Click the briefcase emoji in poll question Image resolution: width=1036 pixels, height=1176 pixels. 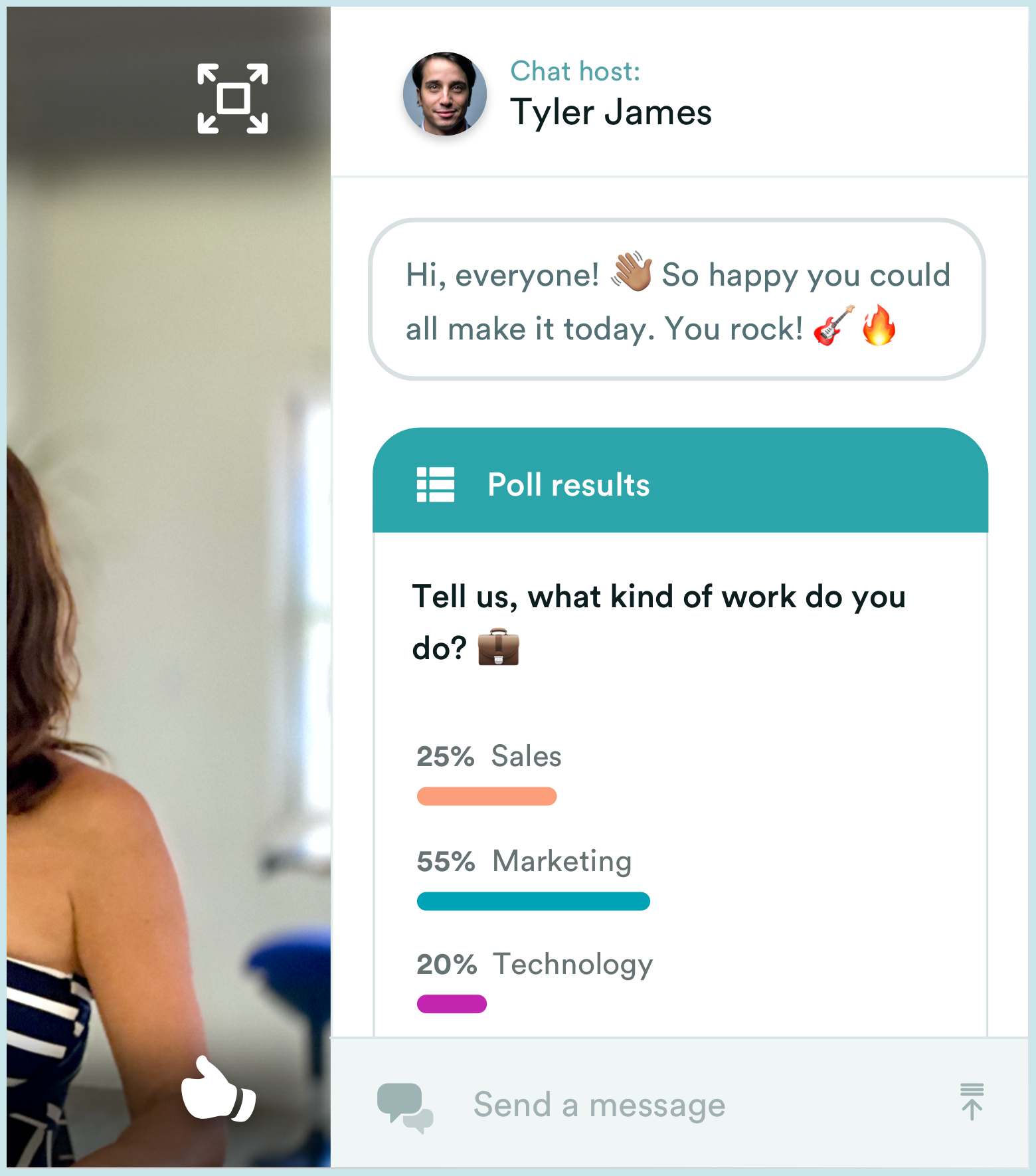coord(499,646)
